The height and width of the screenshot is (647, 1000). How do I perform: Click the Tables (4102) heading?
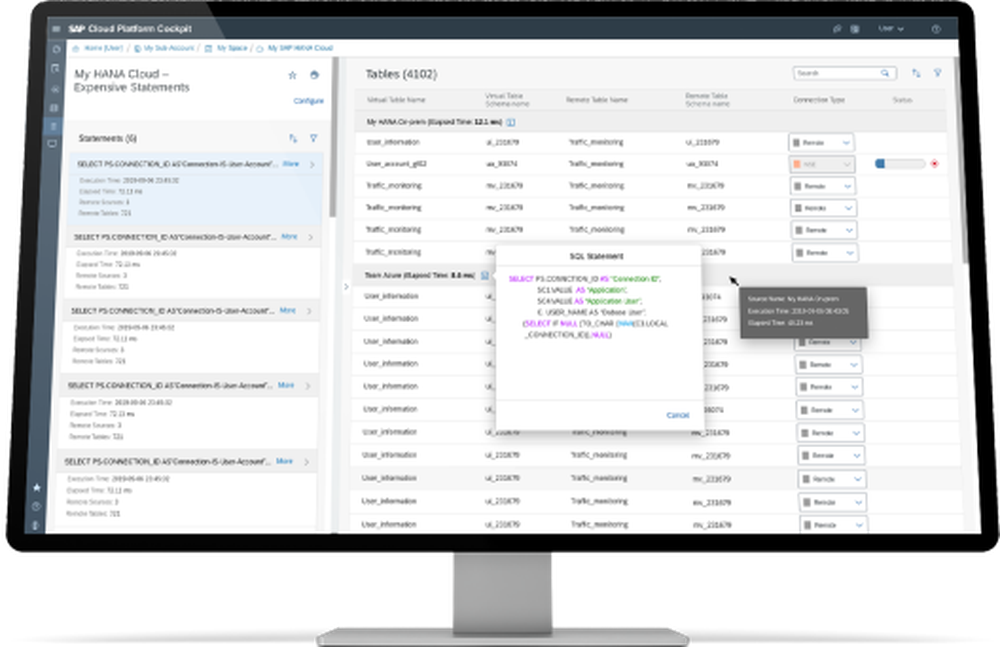pyautogui.click(x=401, y=75)
